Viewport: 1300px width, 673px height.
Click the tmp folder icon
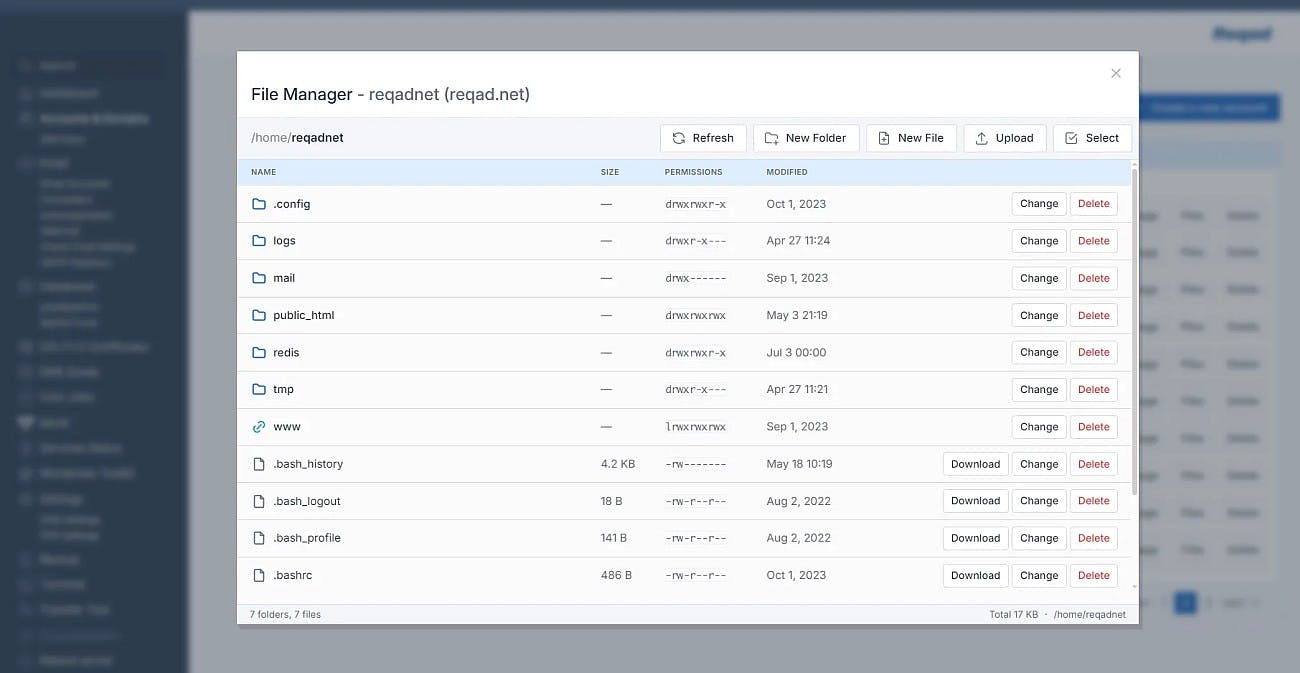259,389
